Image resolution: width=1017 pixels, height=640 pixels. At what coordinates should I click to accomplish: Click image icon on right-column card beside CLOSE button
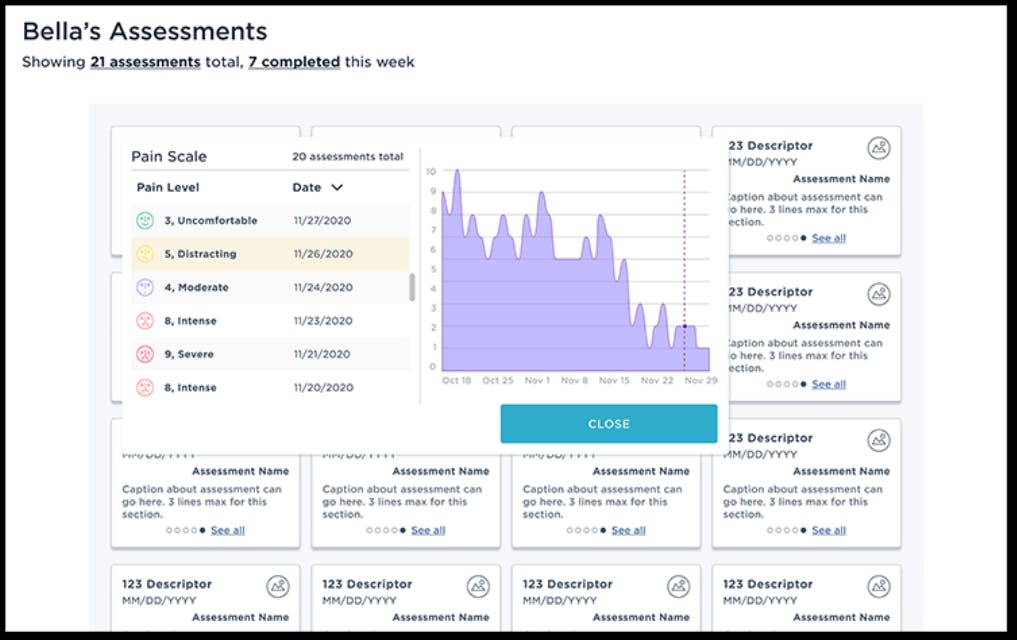pos(879,441)
